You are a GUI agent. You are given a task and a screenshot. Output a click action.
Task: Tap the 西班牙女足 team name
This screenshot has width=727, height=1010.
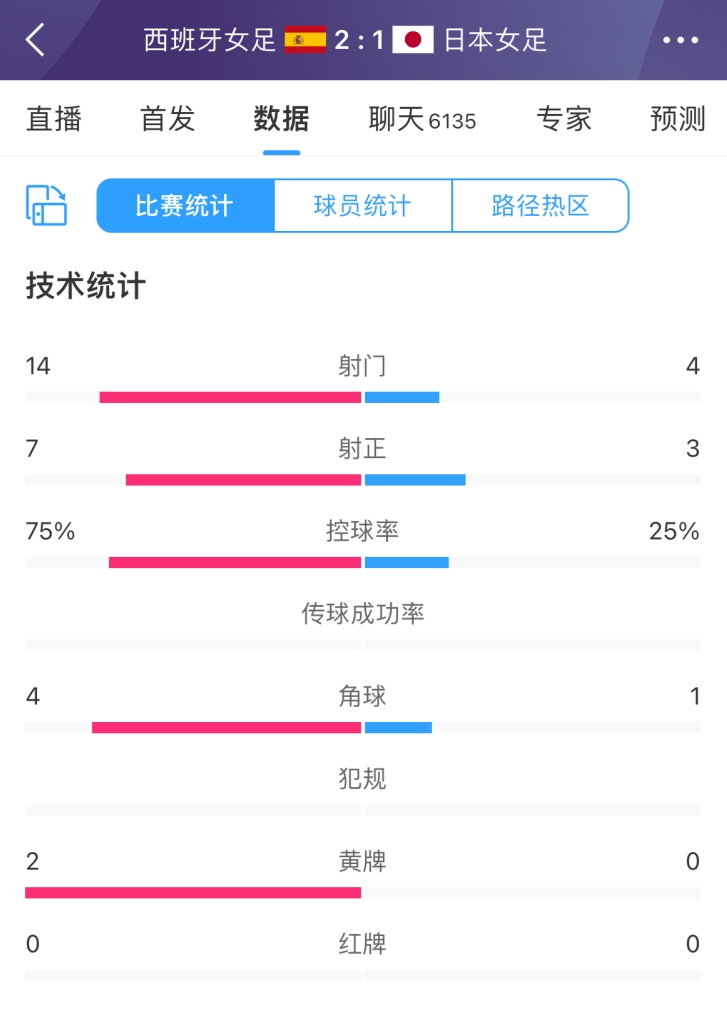tap(209, 40)
